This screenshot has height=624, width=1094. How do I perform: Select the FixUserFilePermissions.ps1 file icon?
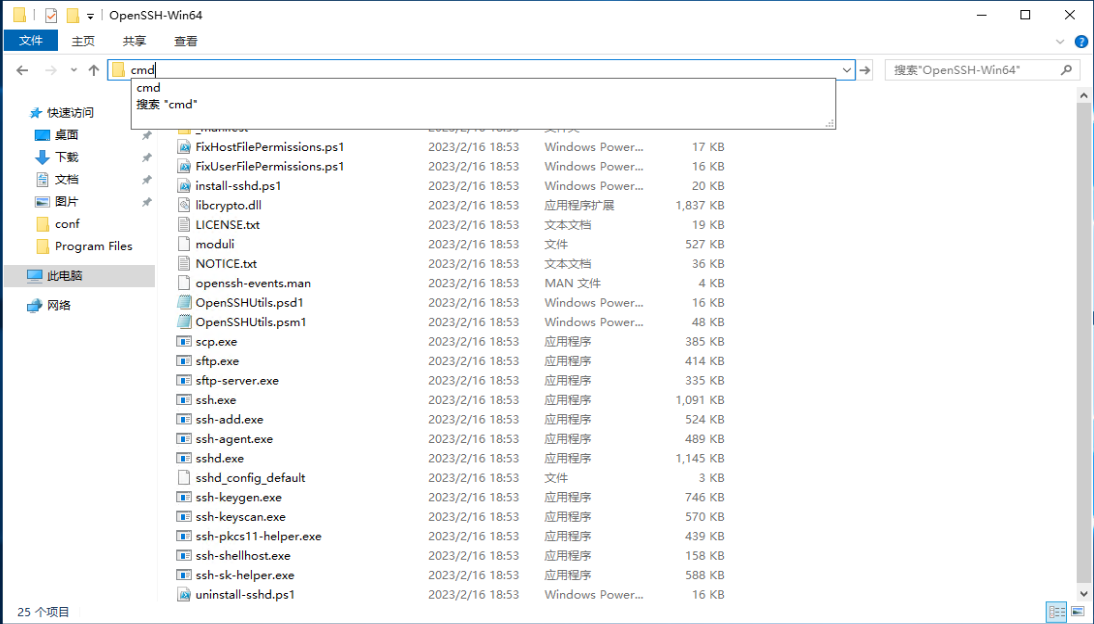coord(183,166)
